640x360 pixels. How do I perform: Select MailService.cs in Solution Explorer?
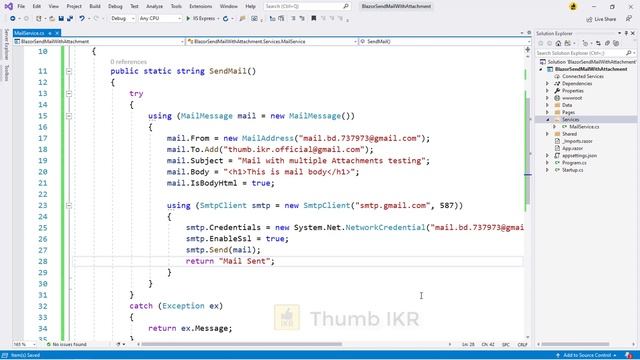[584, 127]
